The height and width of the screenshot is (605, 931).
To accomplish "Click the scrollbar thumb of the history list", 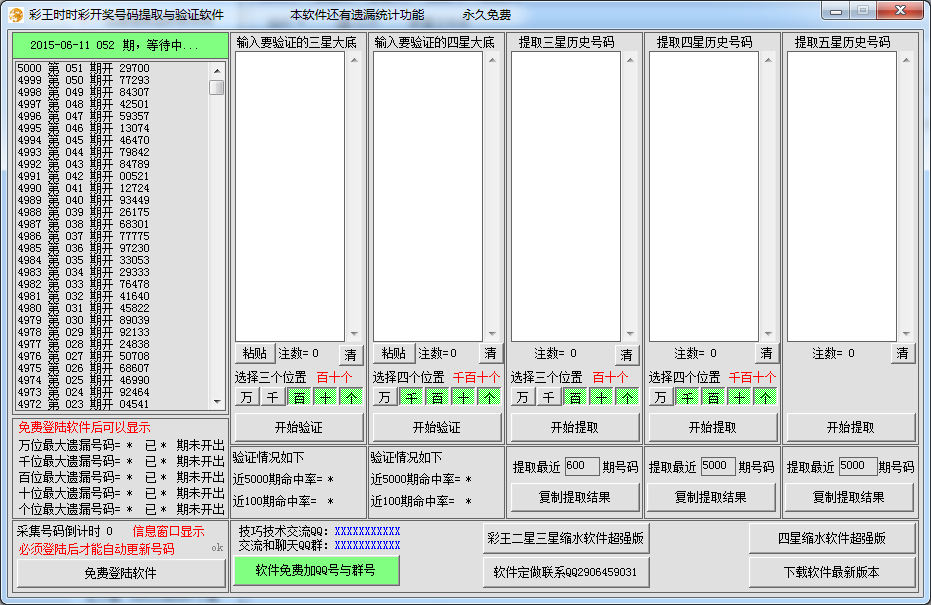I will 217,87.
